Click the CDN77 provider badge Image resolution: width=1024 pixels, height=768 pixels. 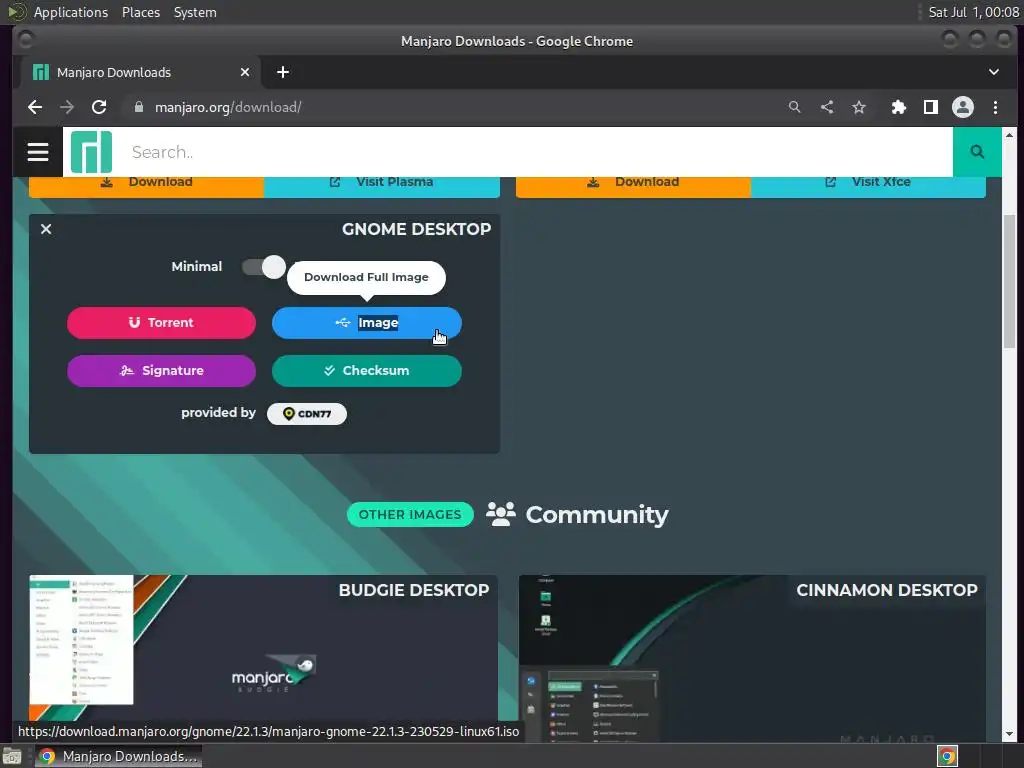307,413
